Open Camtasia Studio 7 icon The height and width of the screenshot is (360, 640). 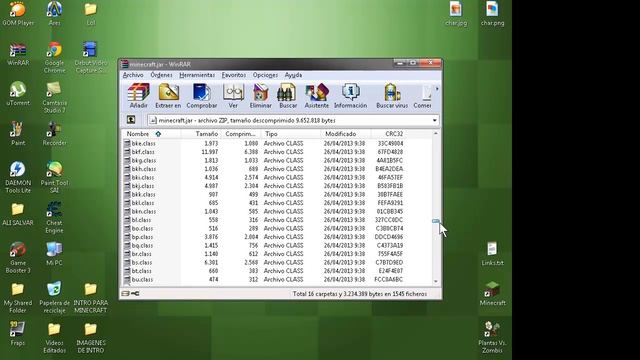click(54, 97)
